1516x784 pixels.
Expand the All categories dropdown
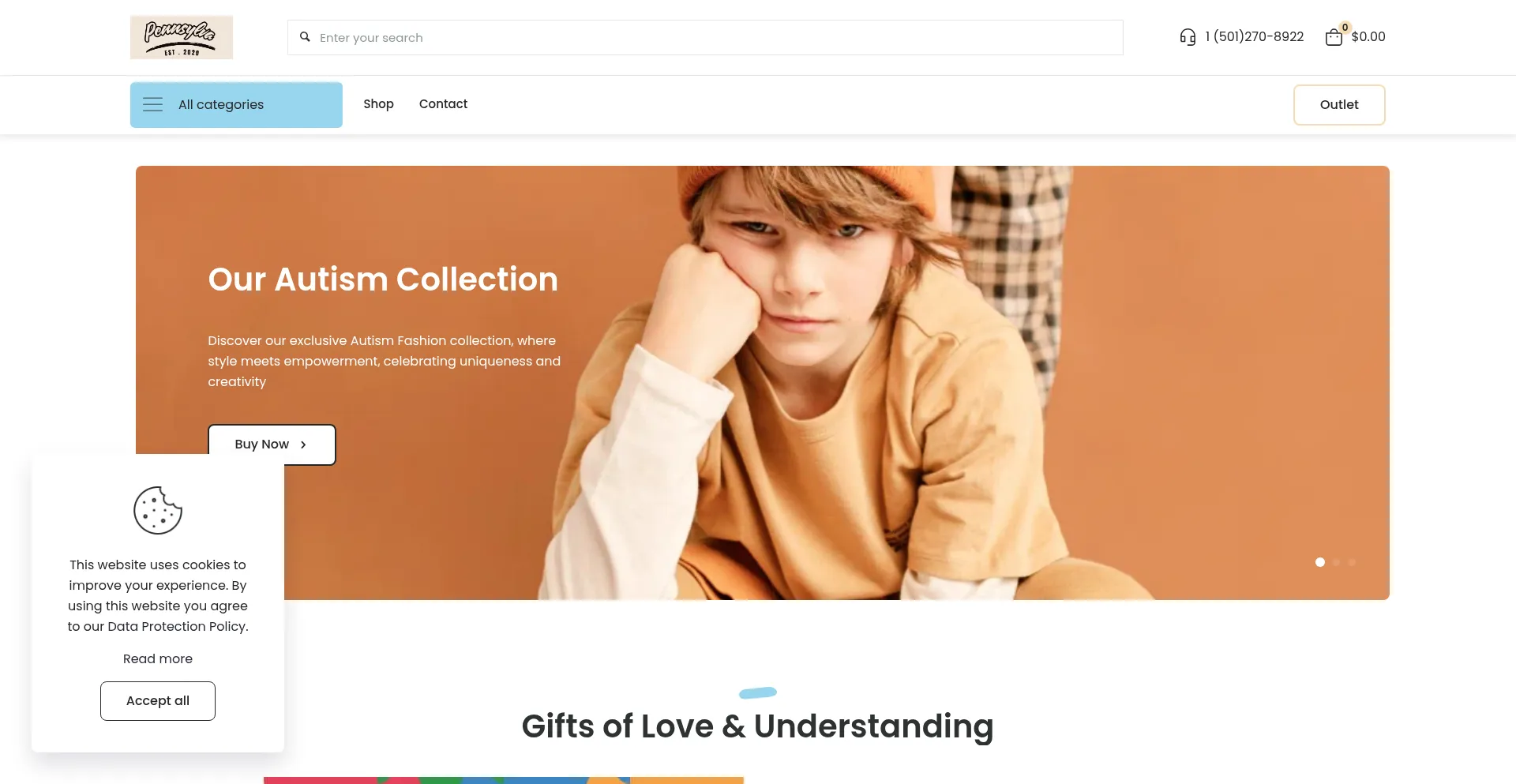coord(236,105)
